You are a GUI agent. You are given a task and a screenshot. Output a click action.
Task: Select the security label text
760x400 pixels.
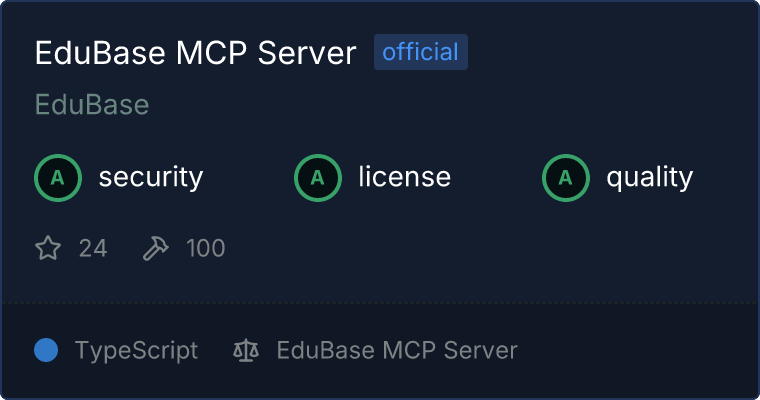[x=151, y=177]
